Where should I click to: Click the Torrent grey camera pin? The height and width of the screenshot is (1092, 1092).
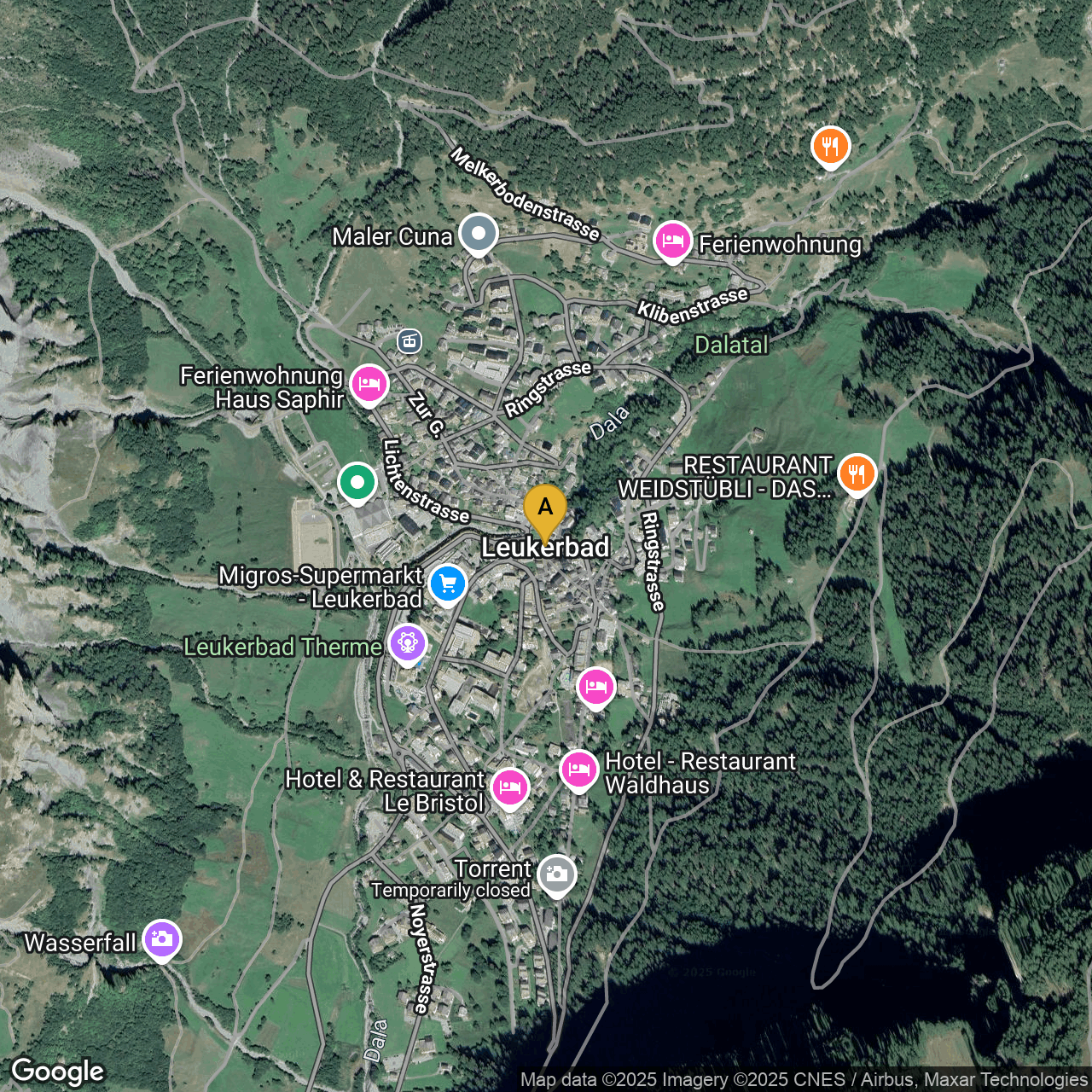pyautogui.click(x=557, y=875)
